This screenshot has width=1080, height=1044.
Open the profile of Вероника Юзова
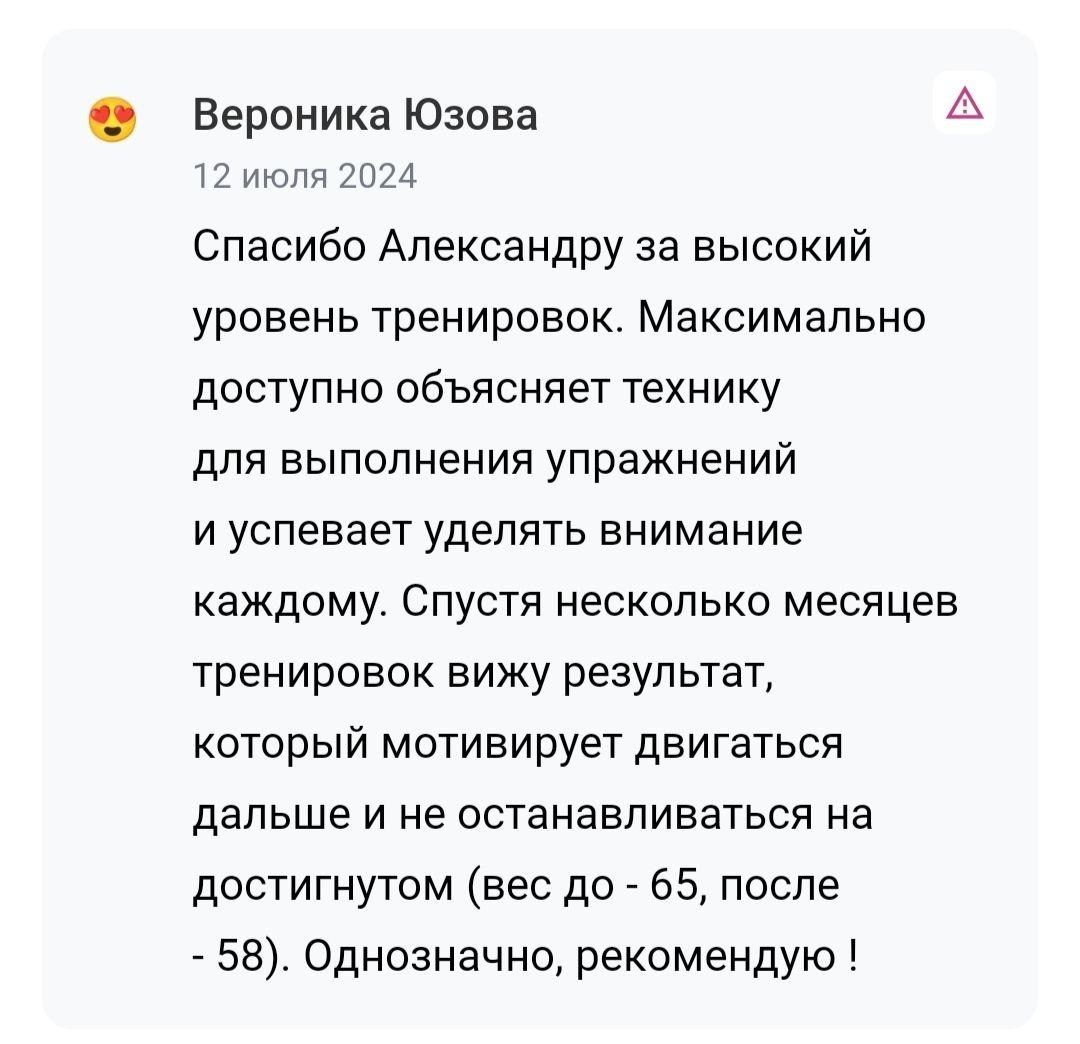(x=365, y=114)
